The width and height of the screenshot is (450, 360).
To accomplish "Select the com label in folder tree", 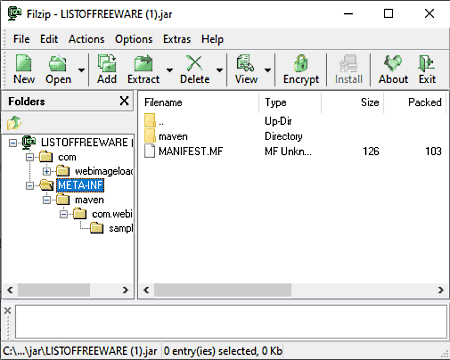I will tap(67, 157).
